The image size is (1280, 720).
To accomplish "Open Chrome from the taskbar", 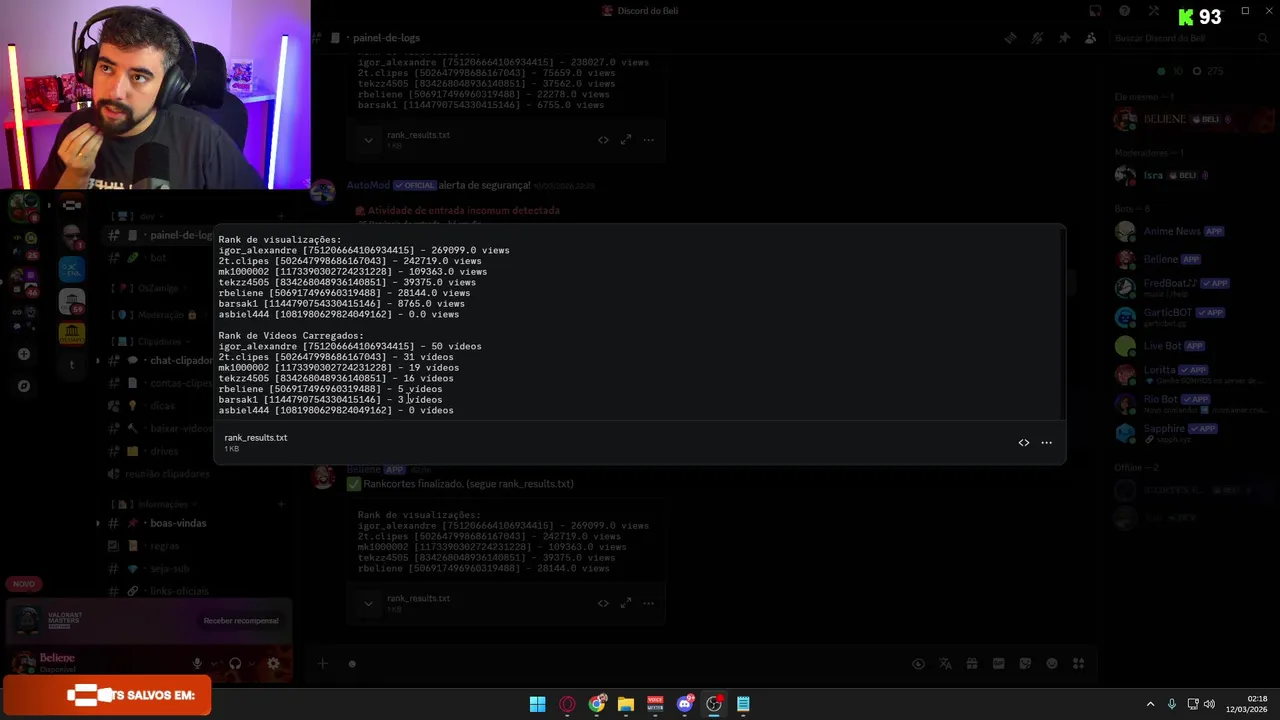I will [597, 704].
